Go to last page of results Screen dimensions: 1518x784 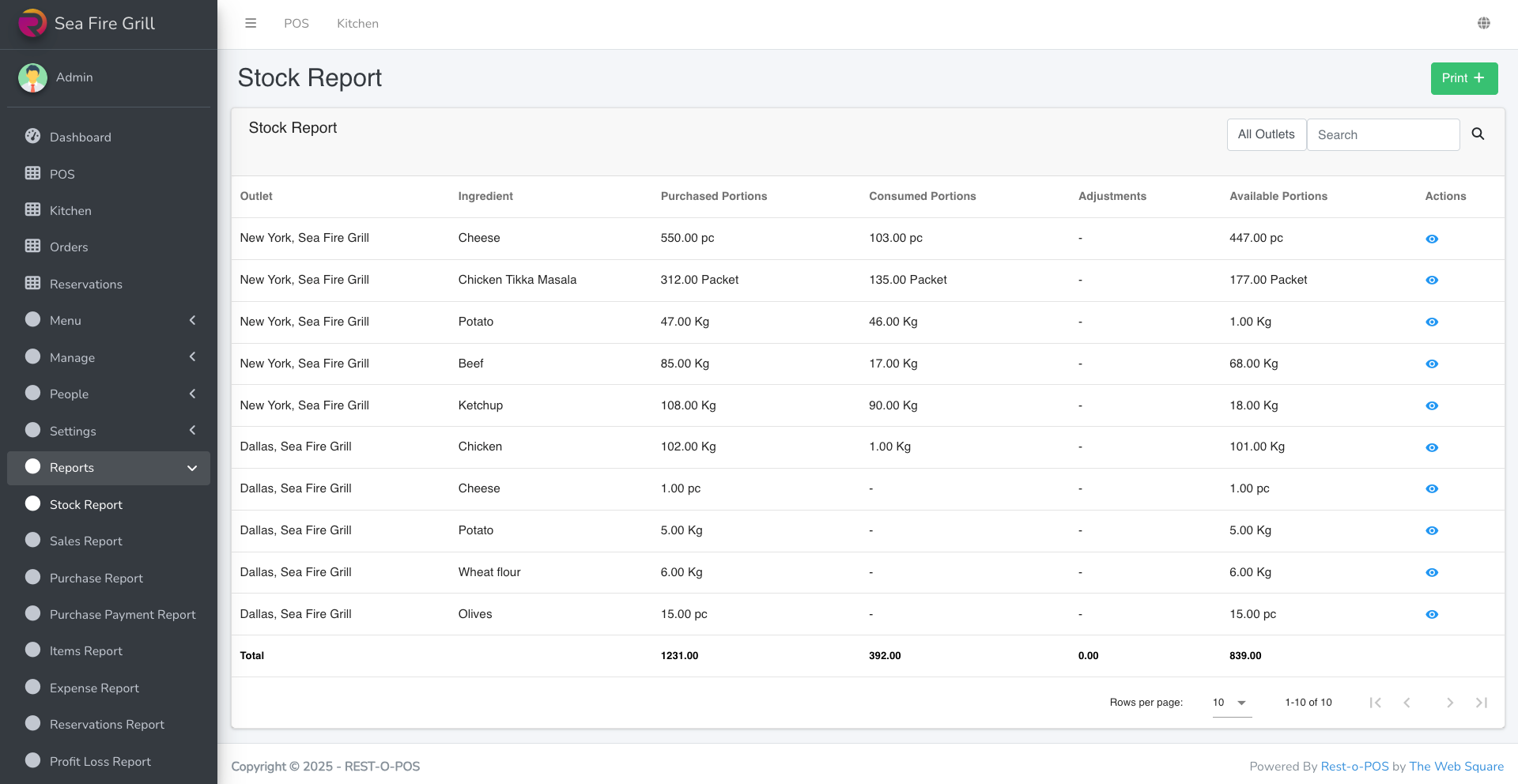tap(1482, 703)
